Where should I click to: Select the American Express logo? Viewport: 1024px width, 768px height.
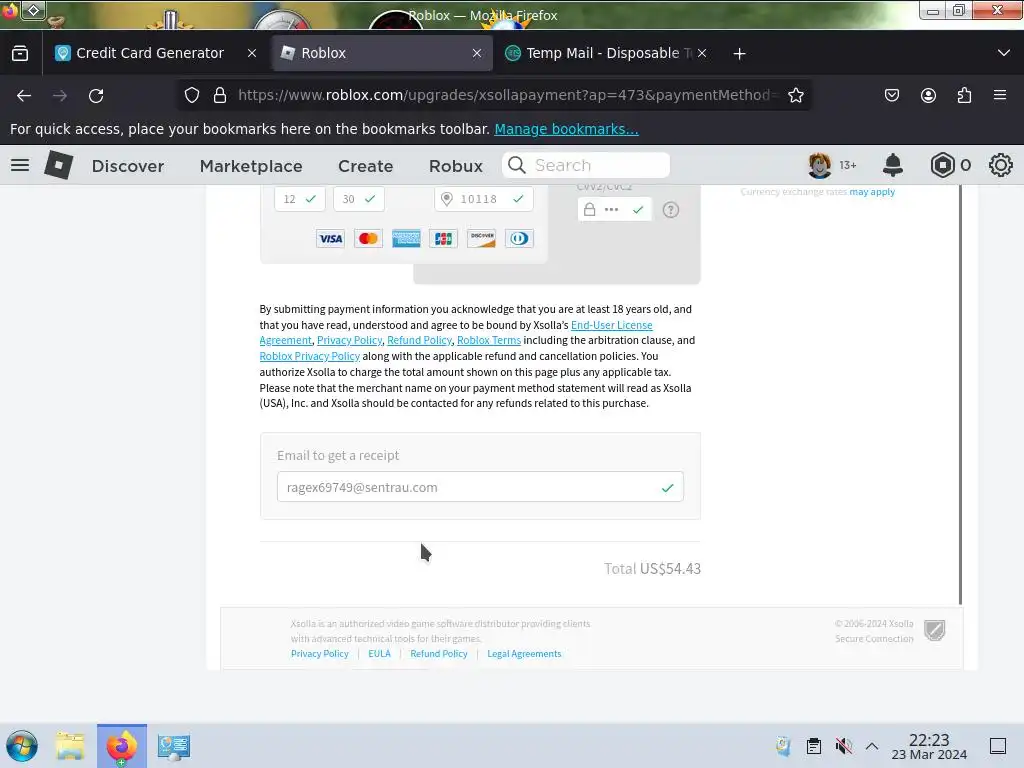406,238
